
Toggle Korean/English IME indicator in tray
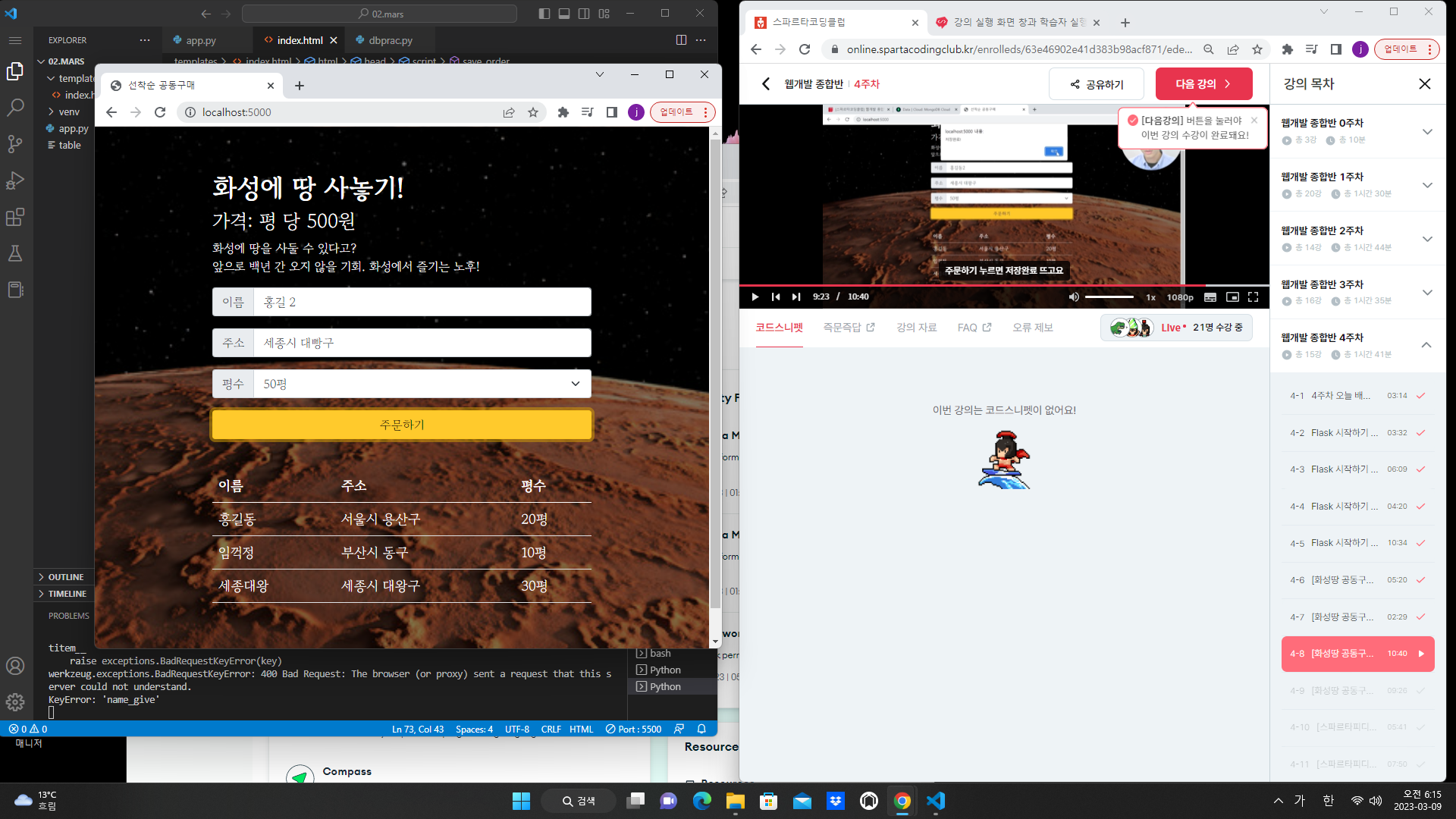[x=1328, y=801]
